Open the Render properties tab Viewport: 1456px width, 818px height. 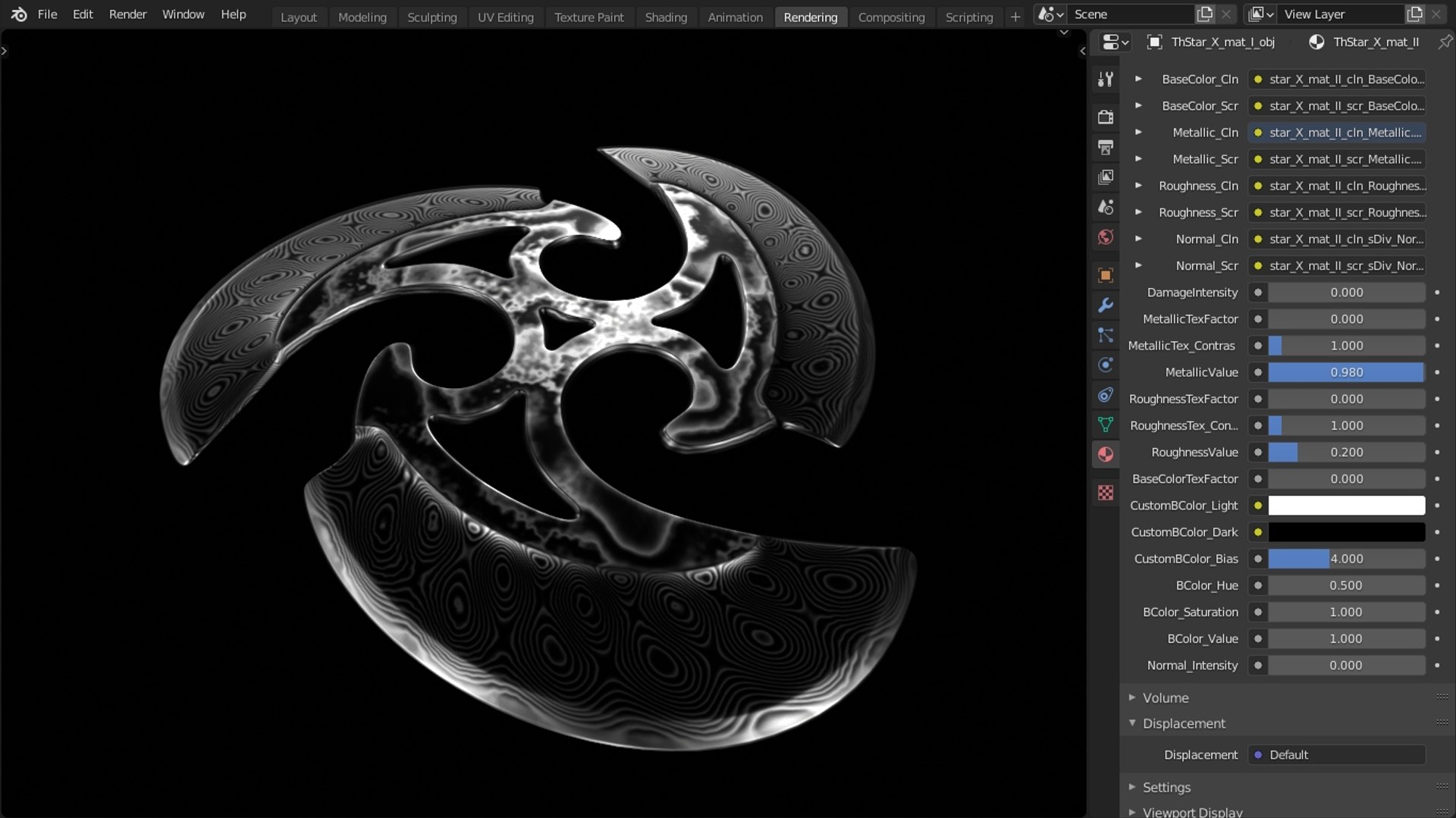(1106, 117)
